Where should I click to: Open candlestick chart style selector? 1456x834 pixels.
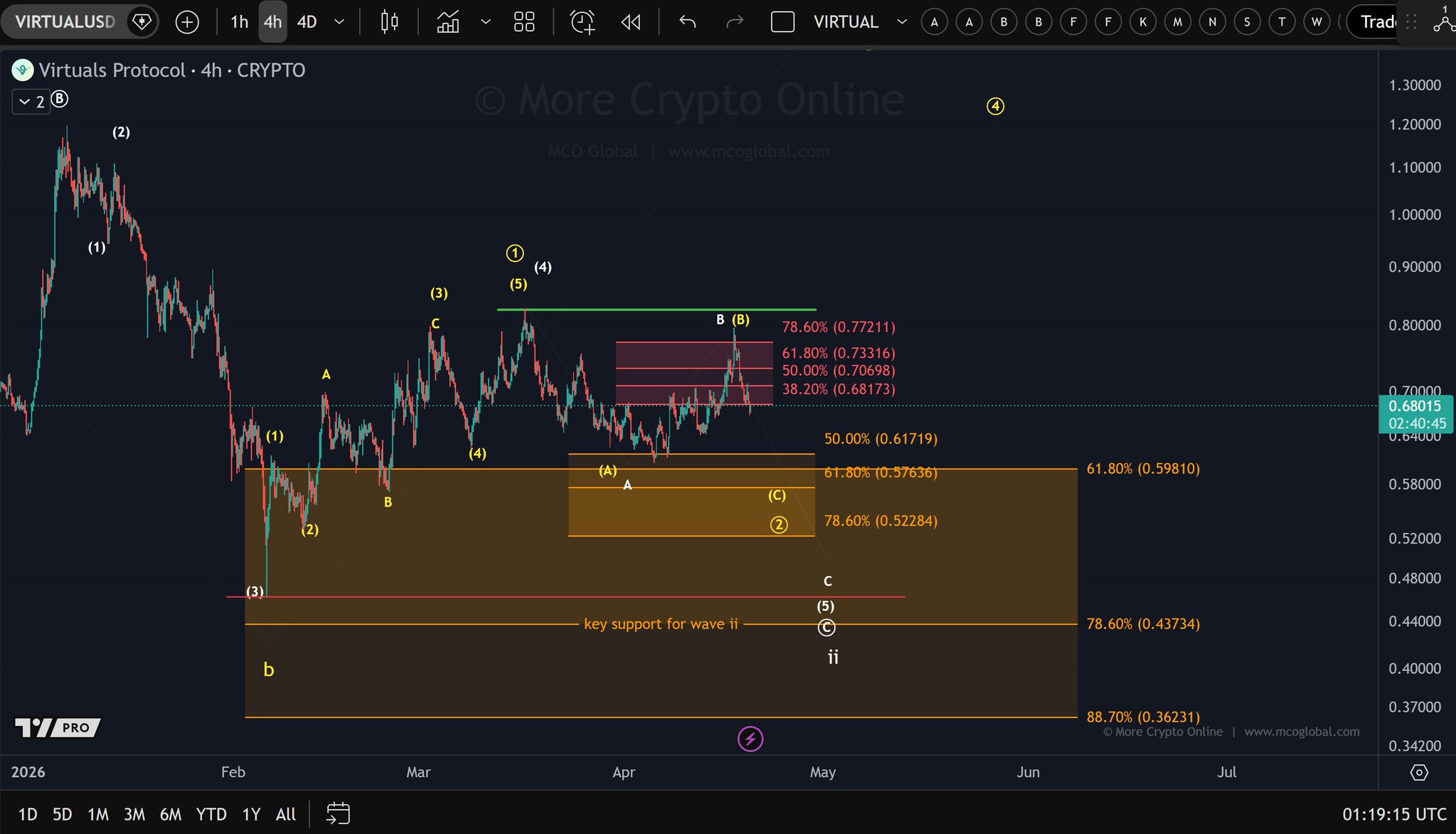[x=389, y=22]
